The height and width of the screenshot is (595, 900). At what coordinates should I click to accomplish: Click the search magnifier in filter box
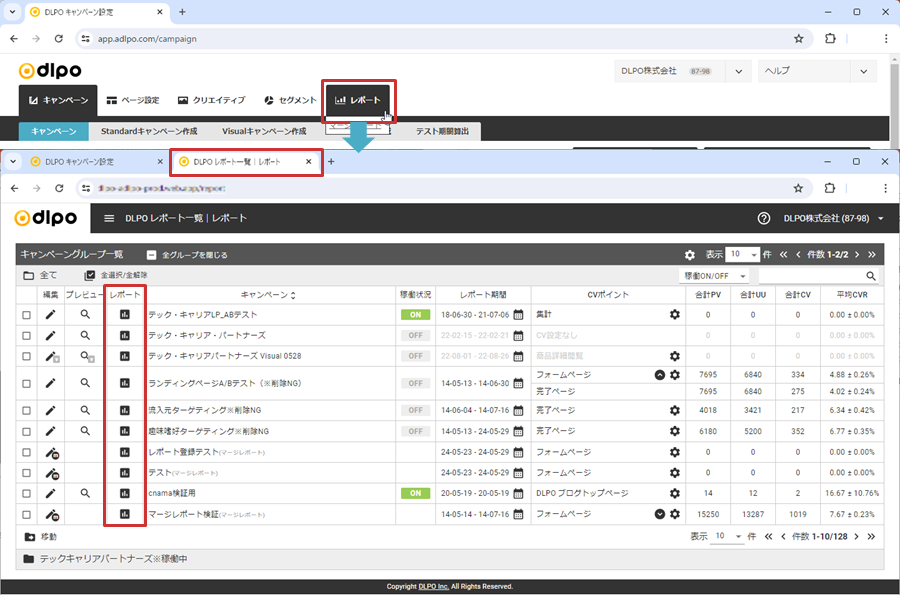click(871, 276)
